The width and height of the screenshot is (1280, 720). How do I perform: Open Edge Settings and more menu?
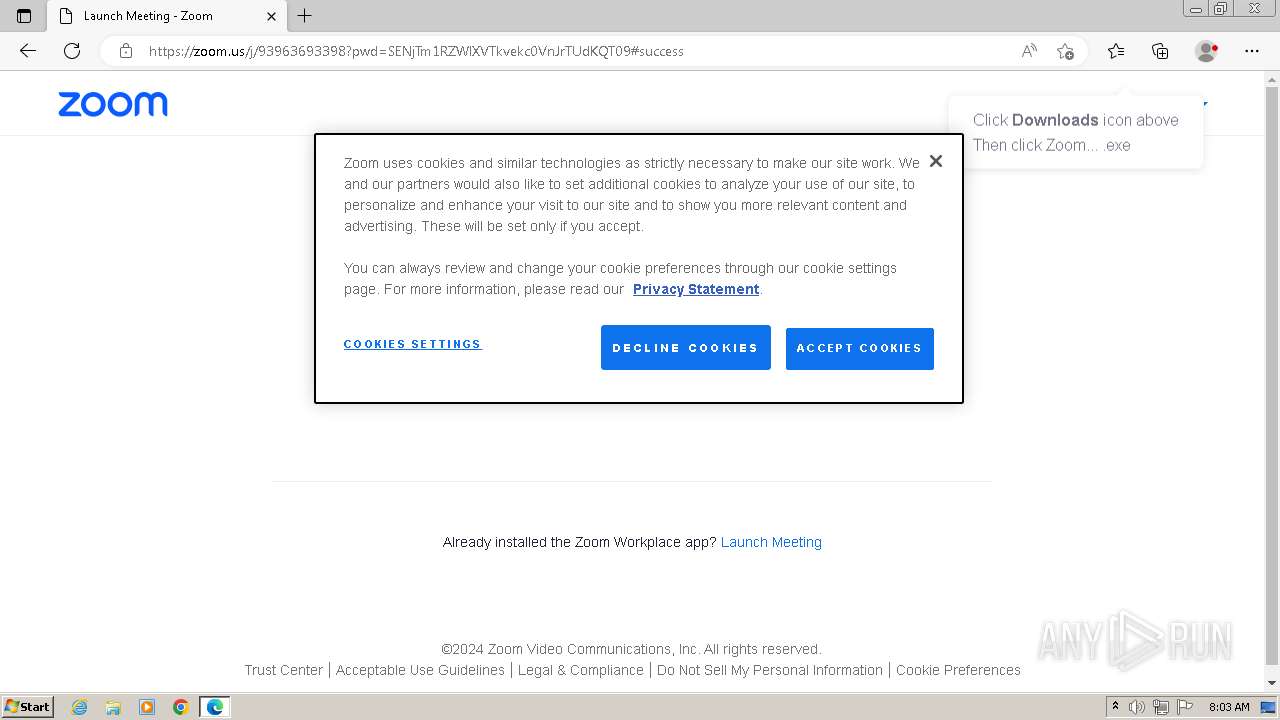[x=1252, y=51]
